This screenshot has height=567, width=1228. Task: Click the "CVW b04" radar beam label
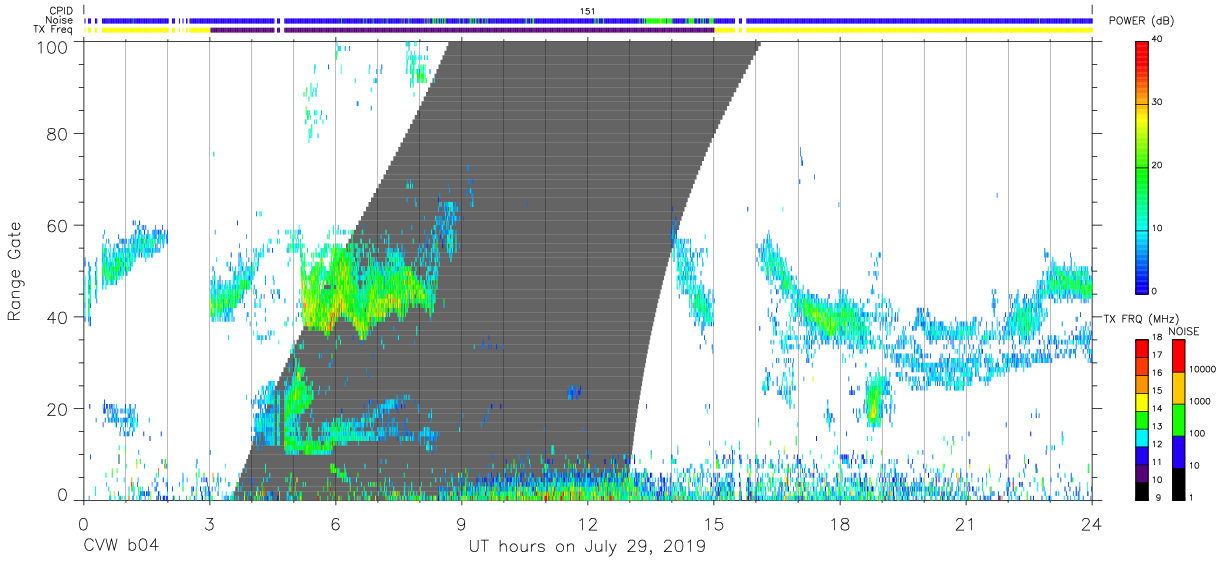tap(121, 547)
